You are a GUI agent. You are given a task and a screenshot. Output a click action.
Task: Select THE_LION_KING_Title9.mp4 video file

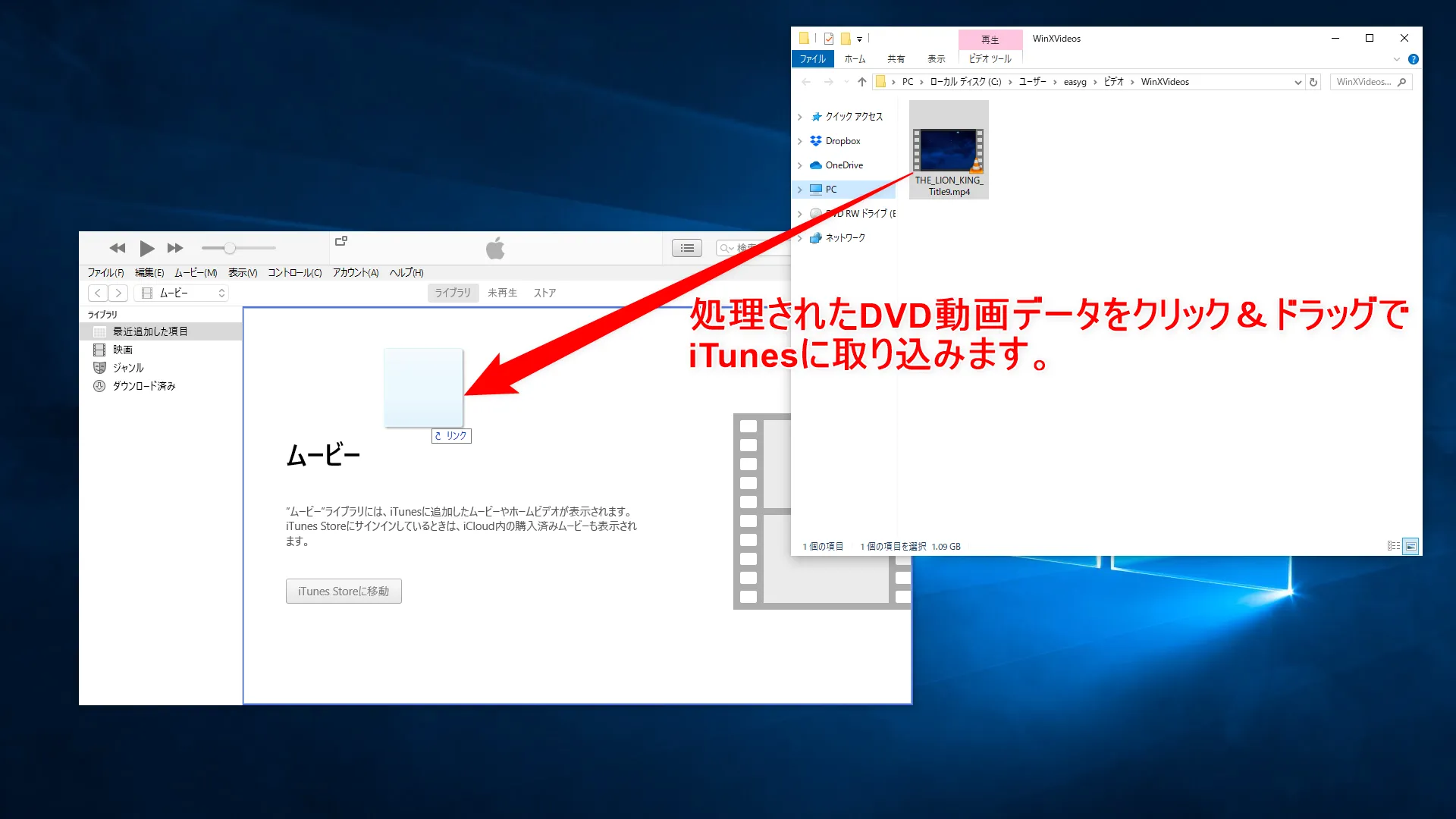coord(949,149)
